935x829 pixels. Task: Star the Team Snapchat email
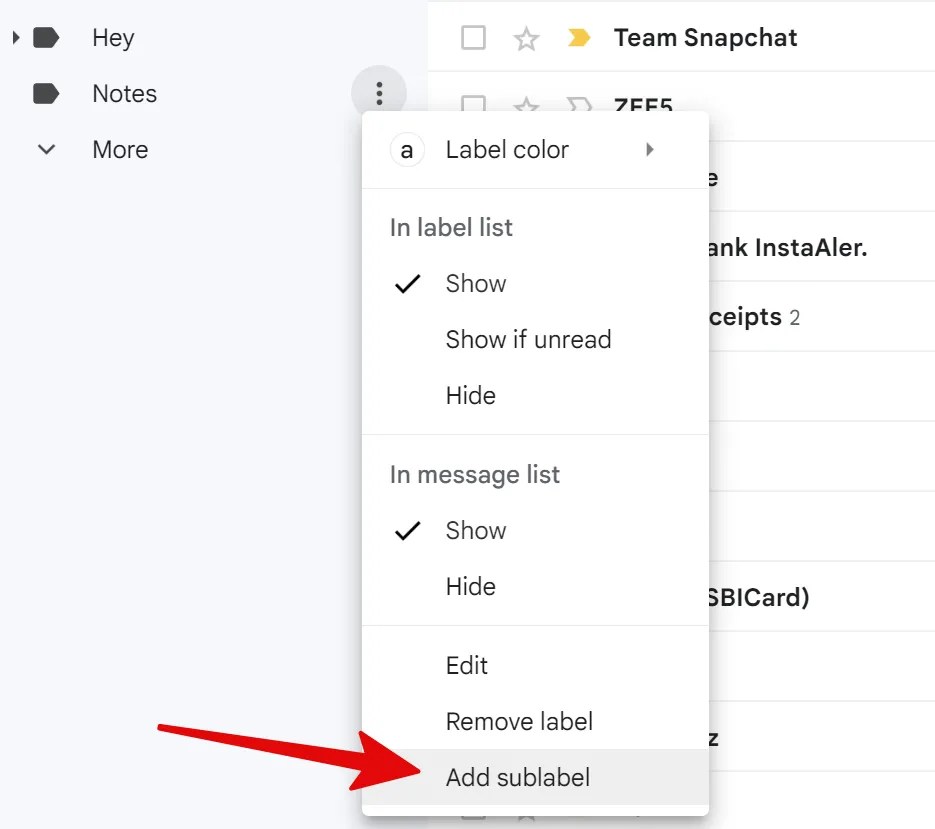(x=526, y=37)
